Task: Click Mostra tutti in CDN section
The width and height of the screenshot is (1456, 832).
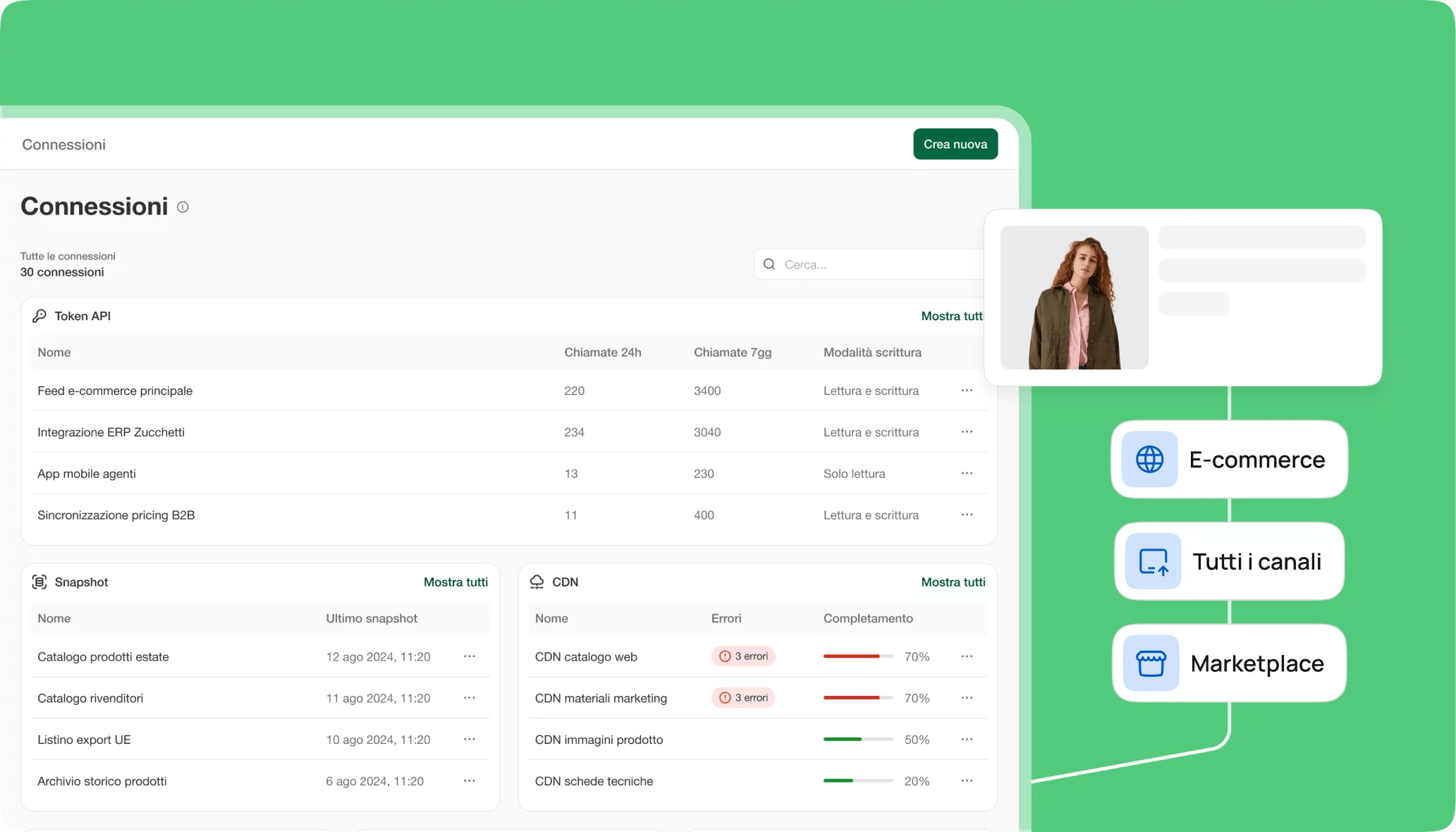Action: click(x=953, y=582)
